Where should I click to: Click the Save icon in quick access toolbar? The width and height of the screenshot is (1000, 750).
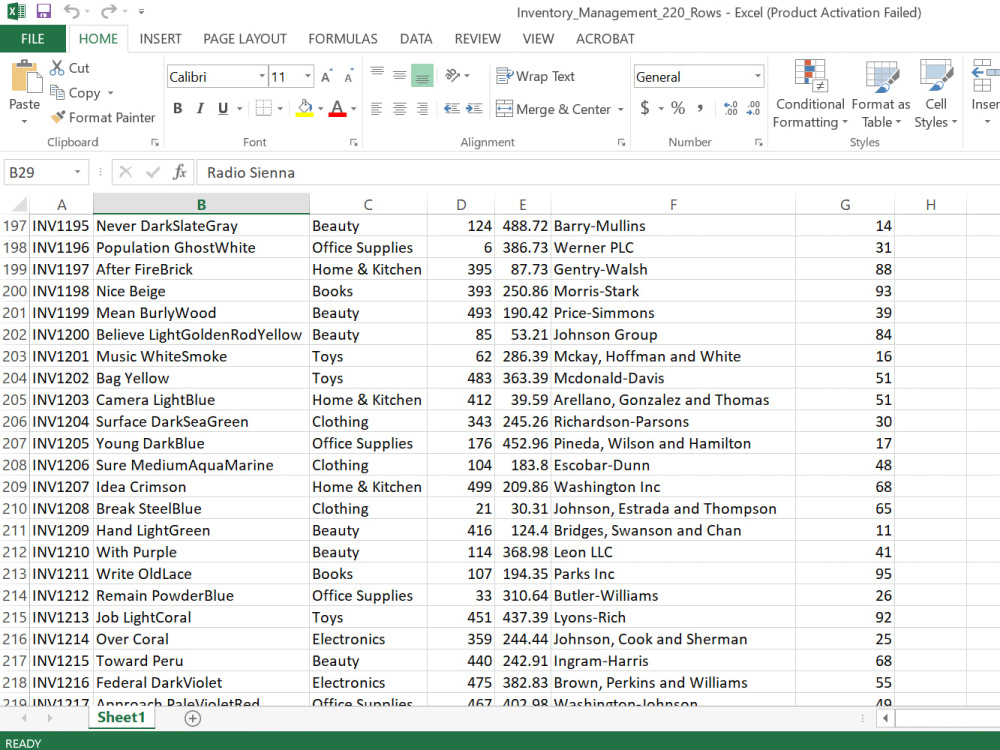point(43,11)
